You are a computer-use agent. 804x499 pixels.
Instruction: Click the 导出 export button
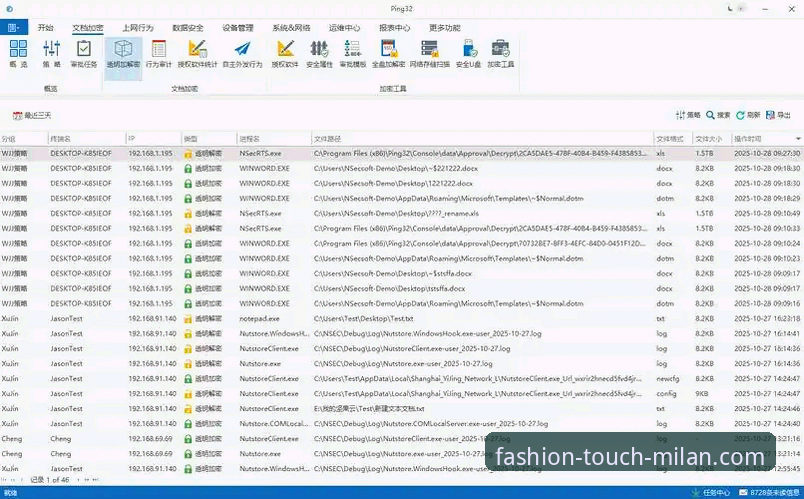[778, 115]
